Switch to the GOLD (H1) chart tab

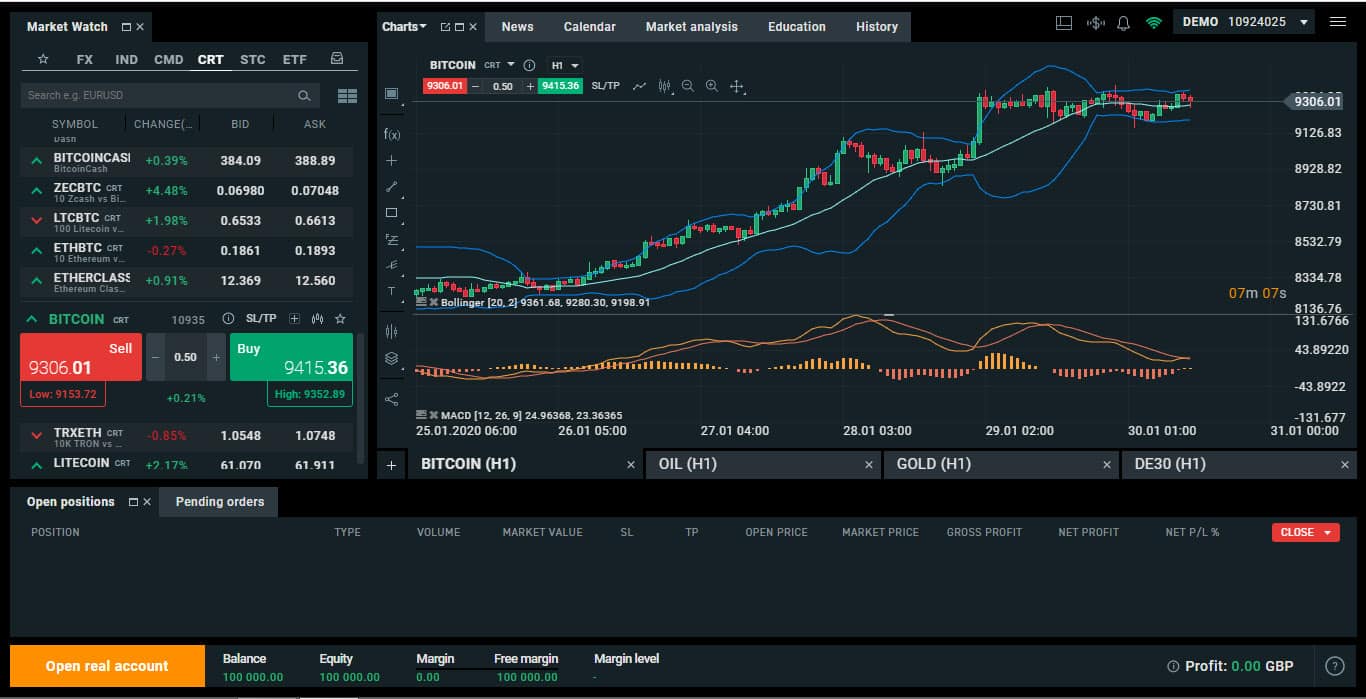click(x=1000, y=464)
